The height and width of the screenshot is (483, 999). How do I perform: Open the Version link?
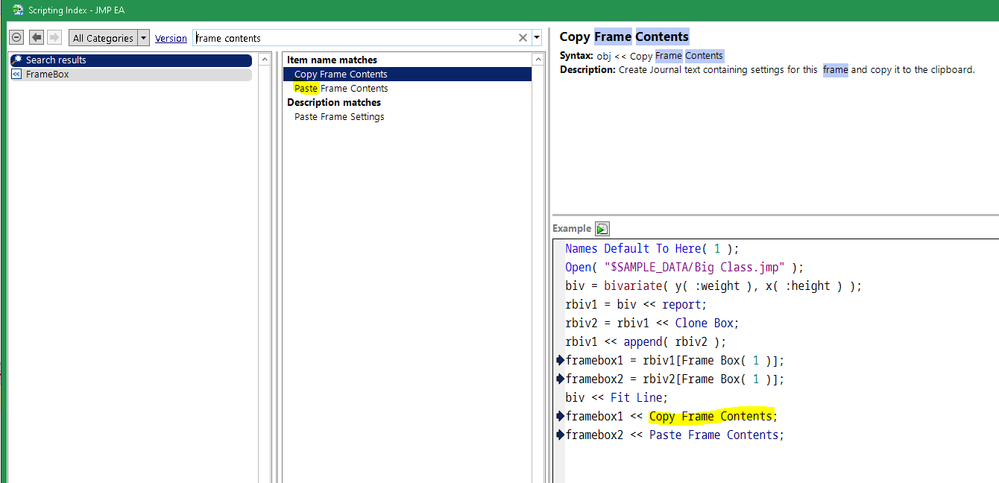[171, 38]
